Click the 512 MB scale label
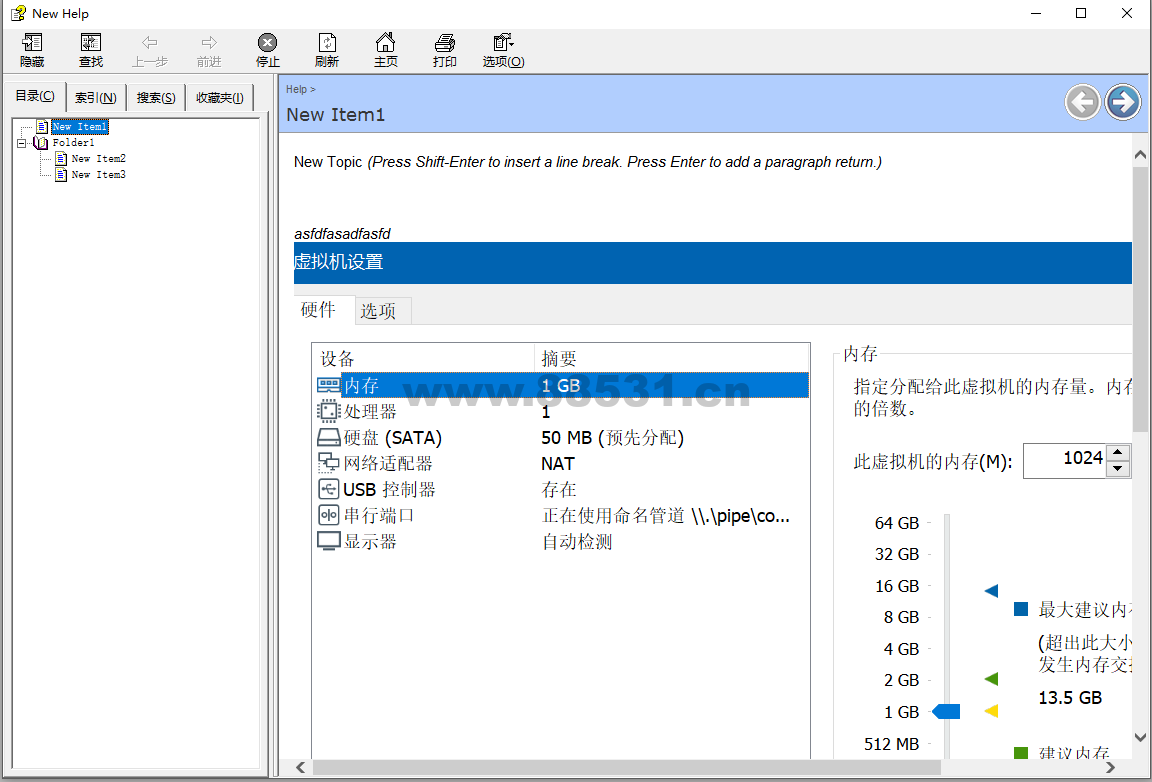 coord(892,745)
